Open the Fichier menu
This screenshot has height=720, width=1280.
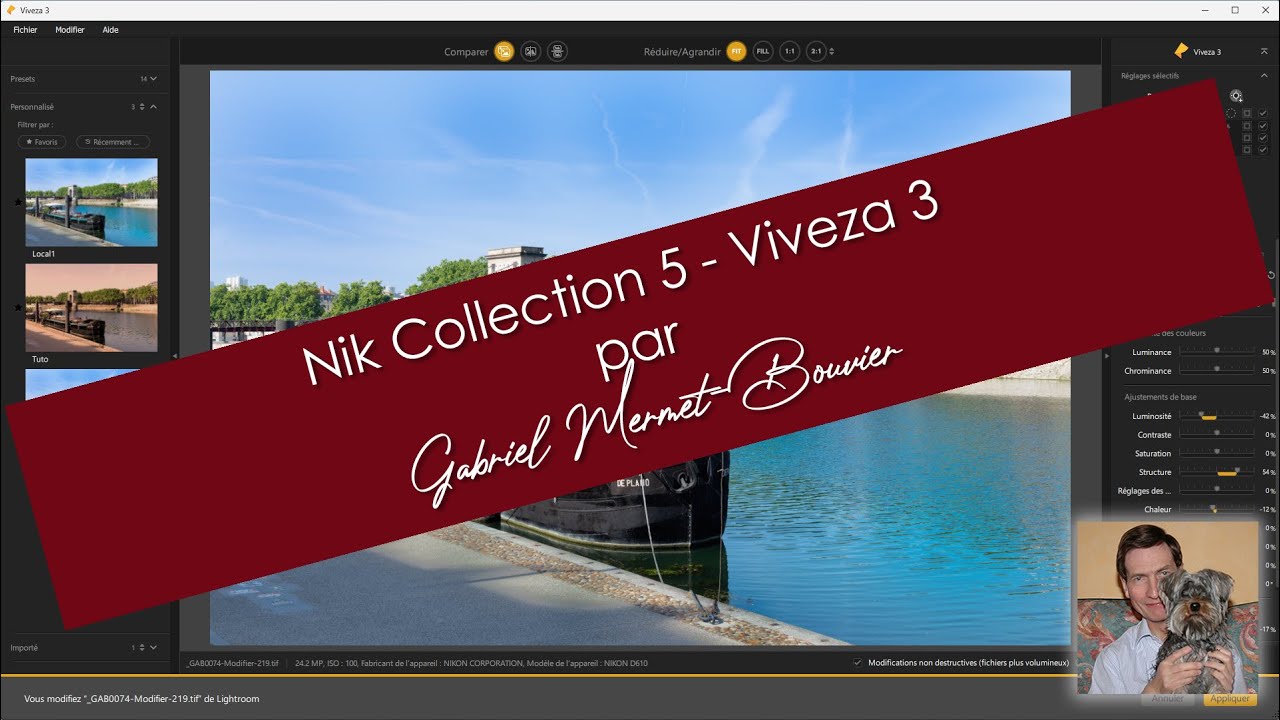25,30
